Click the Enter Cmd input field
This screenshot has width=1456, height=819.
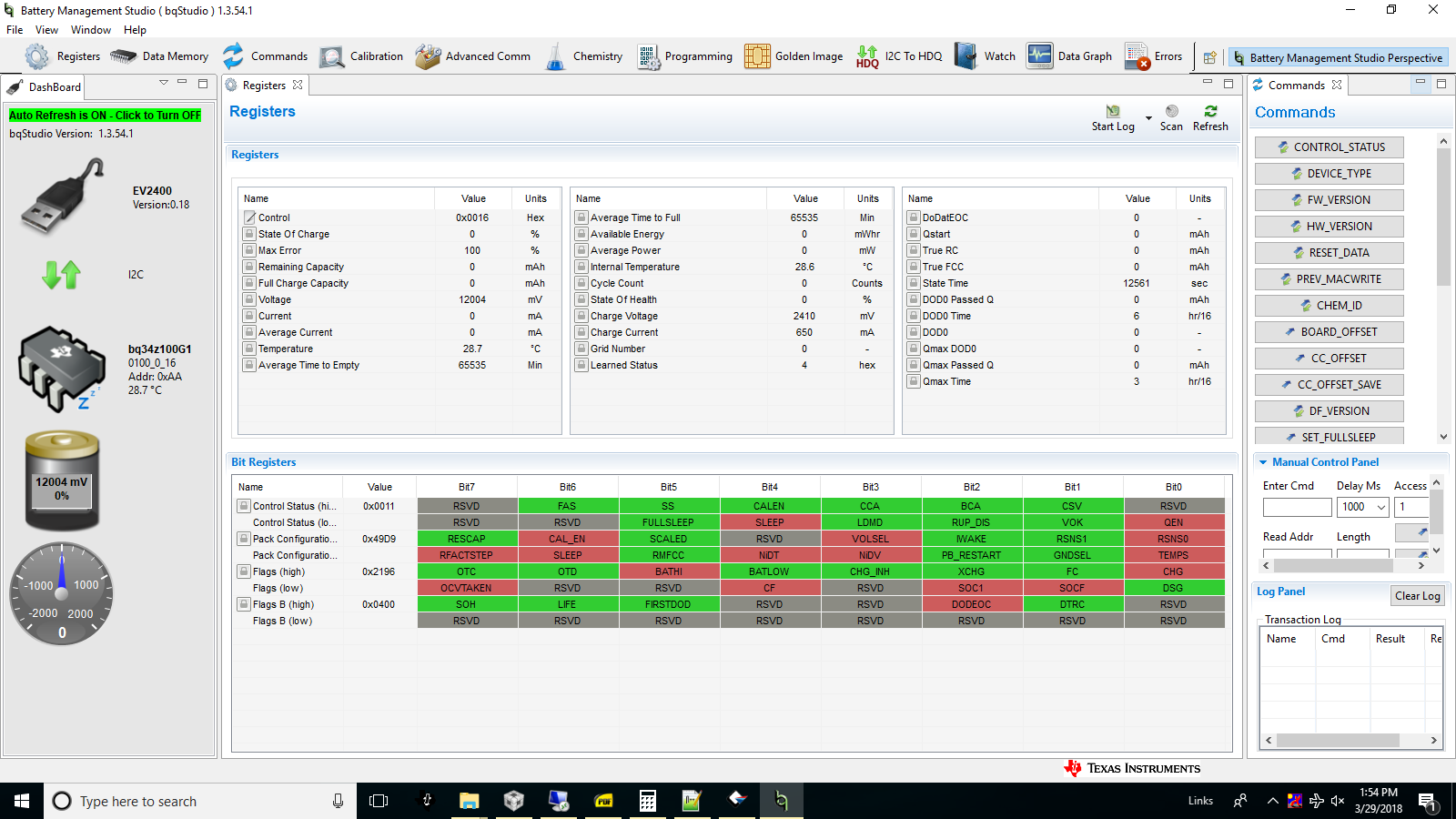coord(1297,507)
